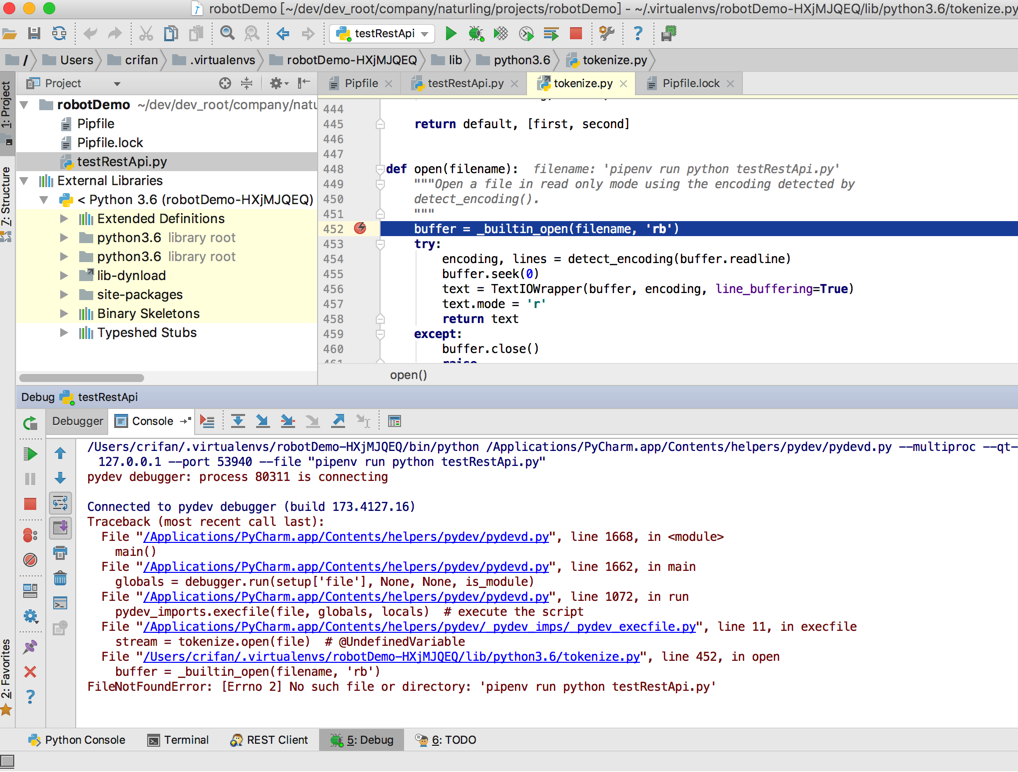Switch to the testRestApi.py editor tab
1018x772 pixels.
tap(464, 83)
